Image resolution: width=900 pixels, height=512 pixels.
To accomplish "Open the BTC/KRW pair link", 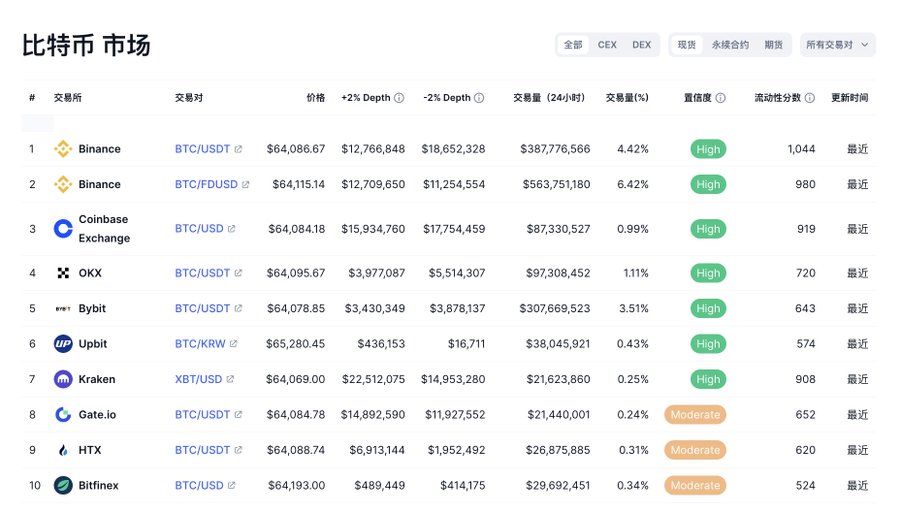I will (200, 344).
